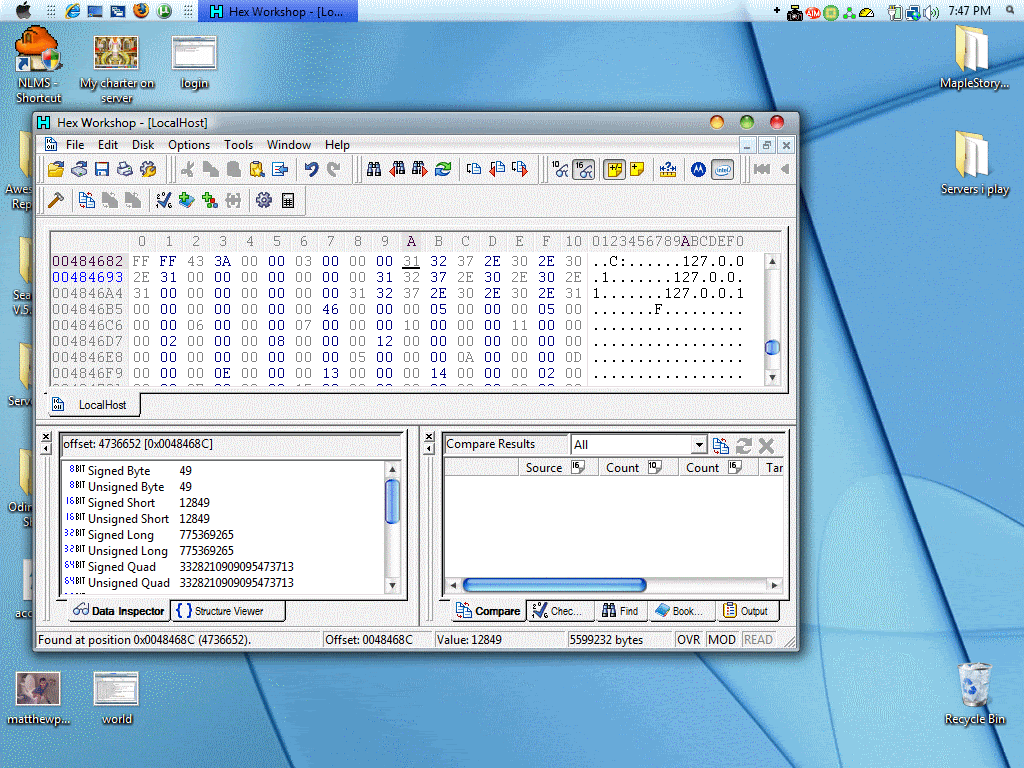Open MapleStory folder on desktop

(x=974, y=57)
